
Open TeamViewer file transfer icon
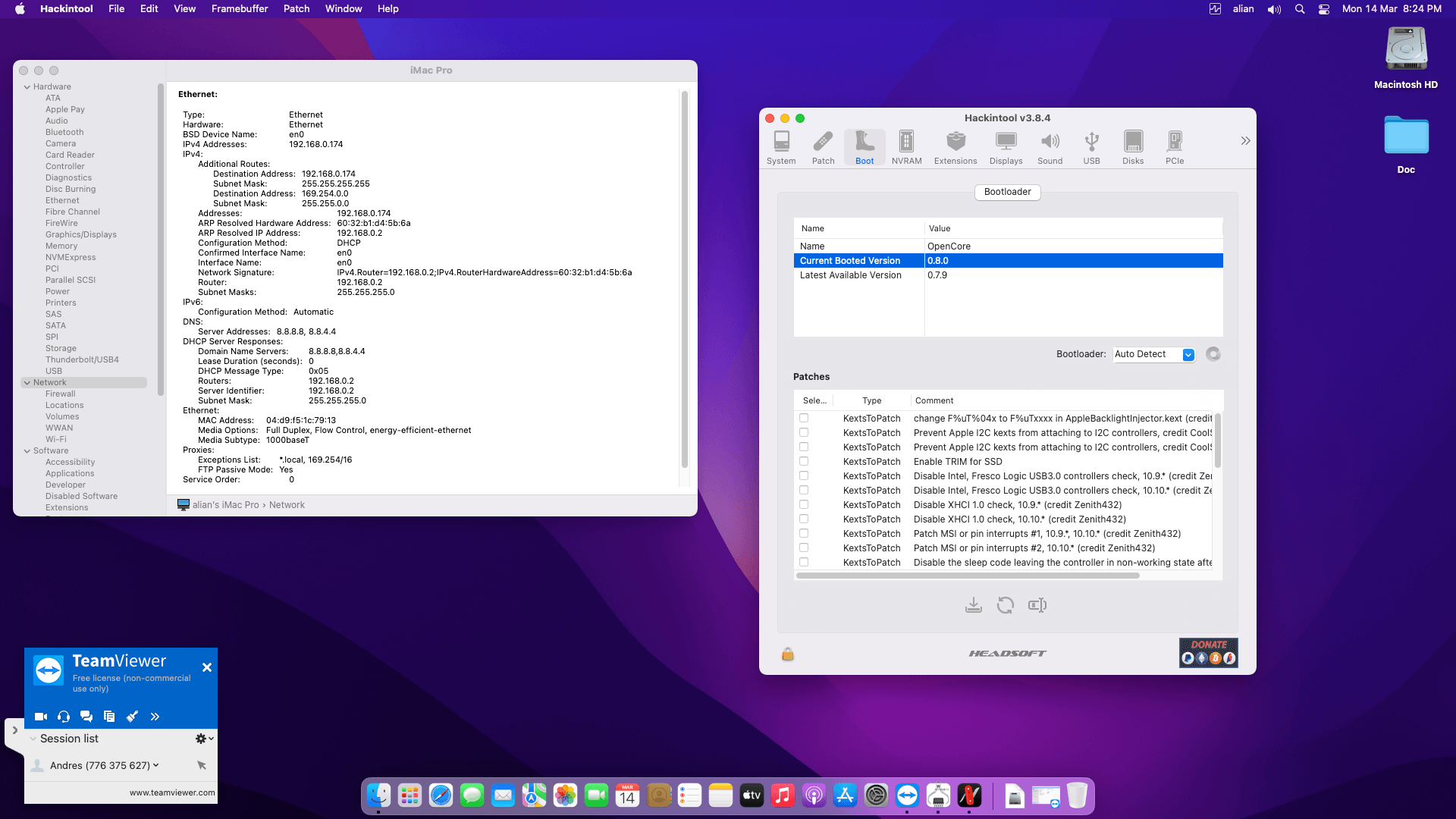pyautogui.click(x=109, y=717)
